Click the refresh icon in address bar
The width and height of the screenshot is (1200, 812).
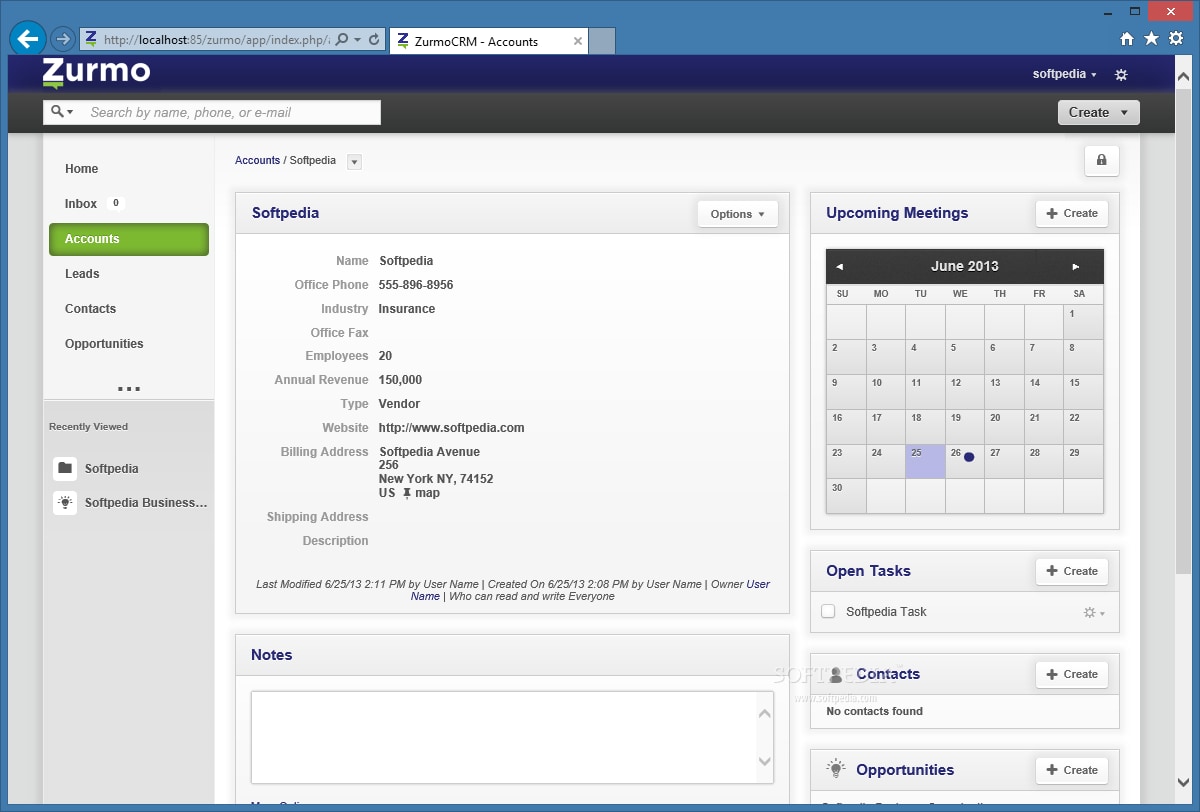tap(374, 40)
